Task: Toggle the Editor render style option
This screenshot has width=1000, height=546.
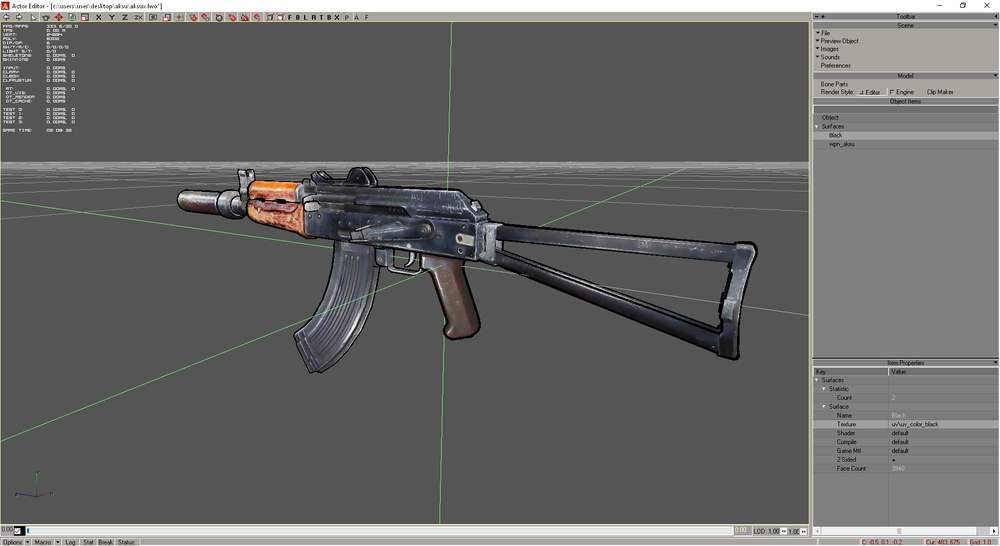Action: click(x=860, y=92)
